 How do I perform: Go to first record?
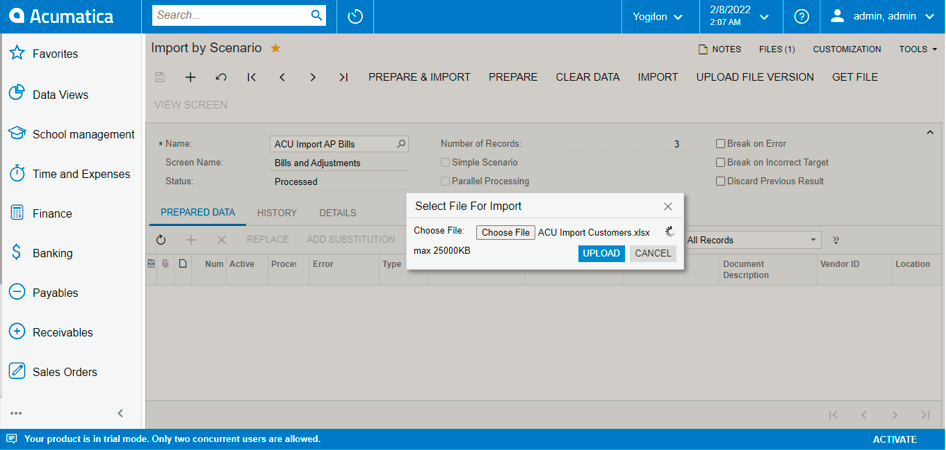(252, 77)
